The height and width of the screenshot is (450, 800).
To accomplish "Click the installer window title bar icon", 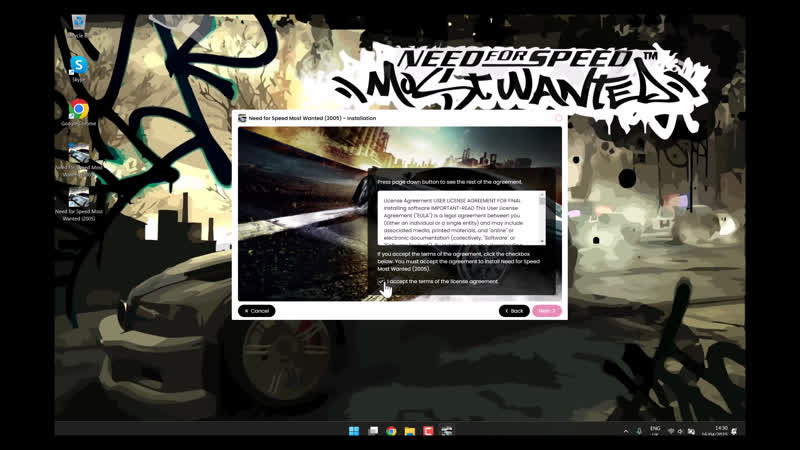I will tap(242, 118).
